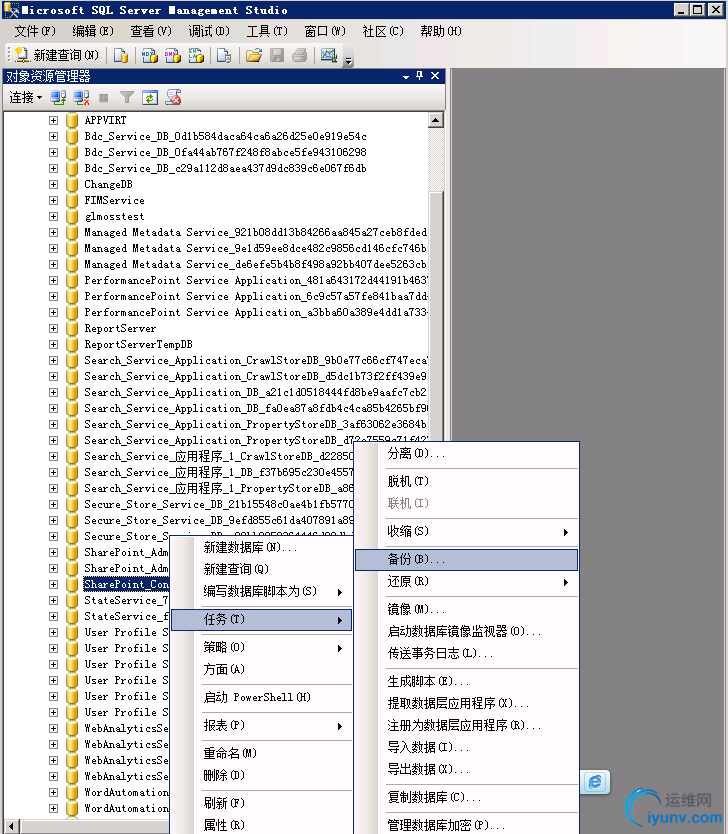
Task: Close the 对象资源管理器 panel
Action: pos(435,76)
